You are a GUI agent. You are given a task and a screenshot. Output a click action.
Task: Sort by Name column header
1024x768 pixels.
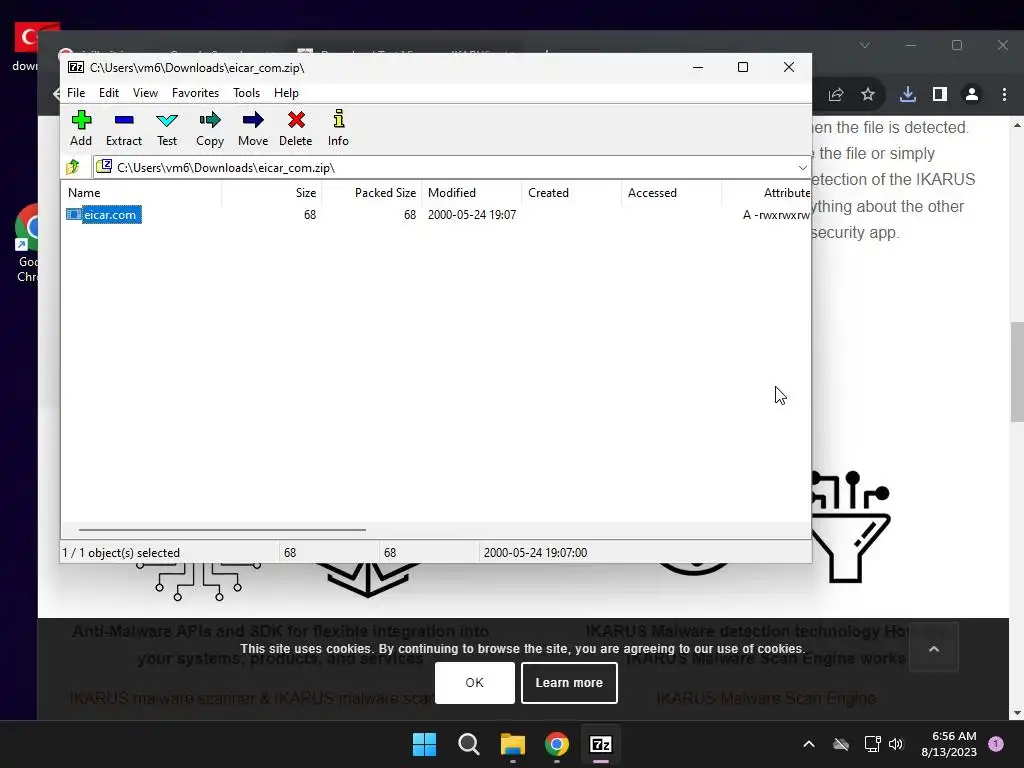(142, 193)
